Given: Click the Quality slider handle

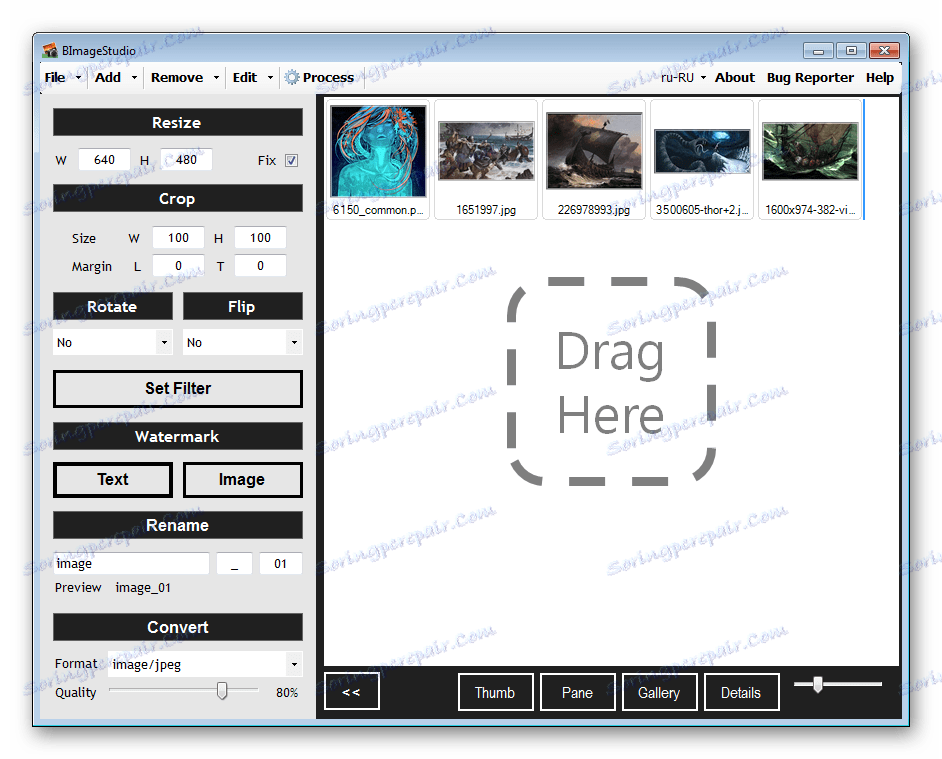Looking at the screenshot, I should (222, 691).
